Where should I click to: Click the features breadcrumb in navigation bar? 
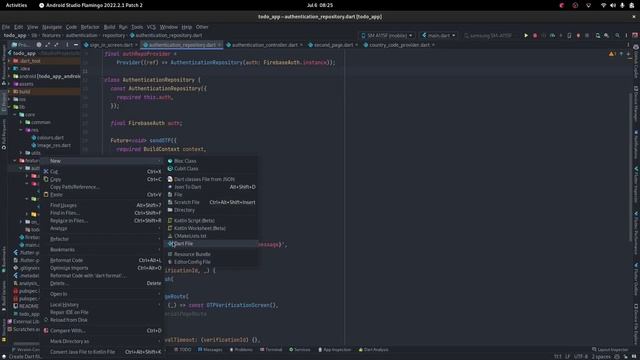pos(51,36)
